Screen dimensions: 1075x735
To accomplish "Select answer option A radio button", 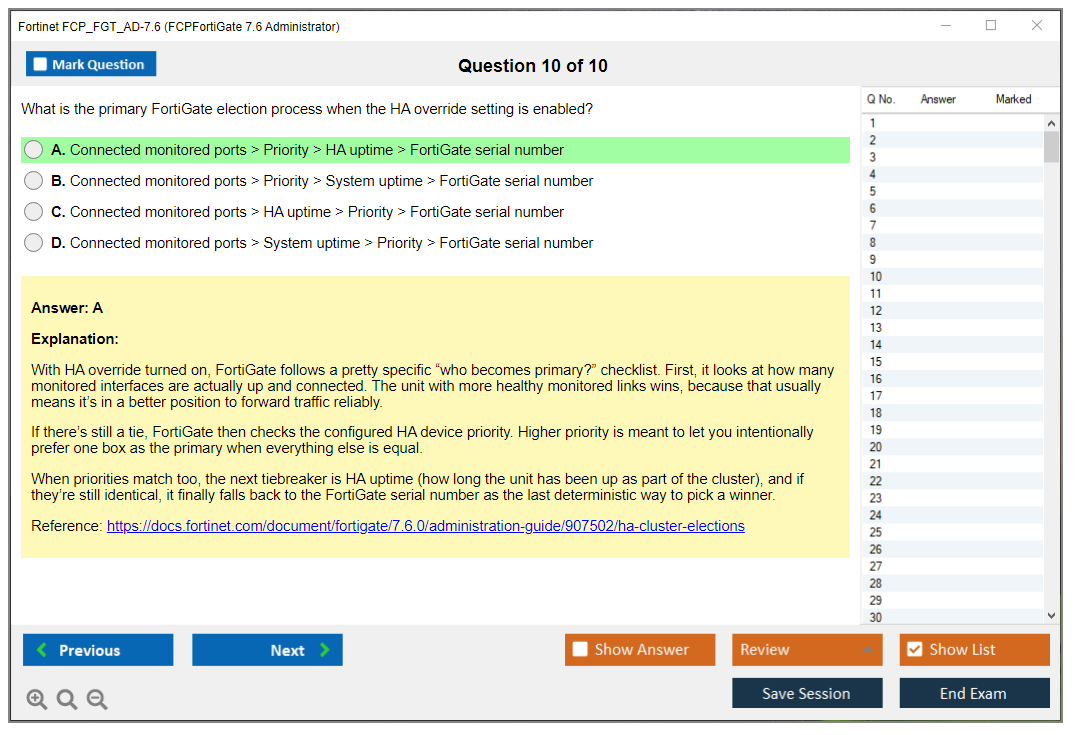I will pyautogui.click(x=33, y=149).
